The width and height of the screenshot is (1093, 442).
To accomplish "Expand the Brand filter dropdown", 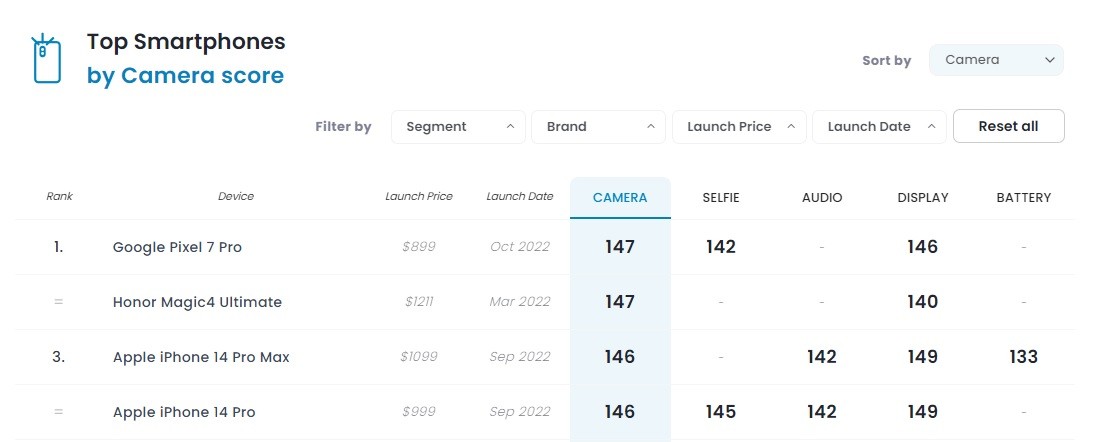I will [599, 127].
